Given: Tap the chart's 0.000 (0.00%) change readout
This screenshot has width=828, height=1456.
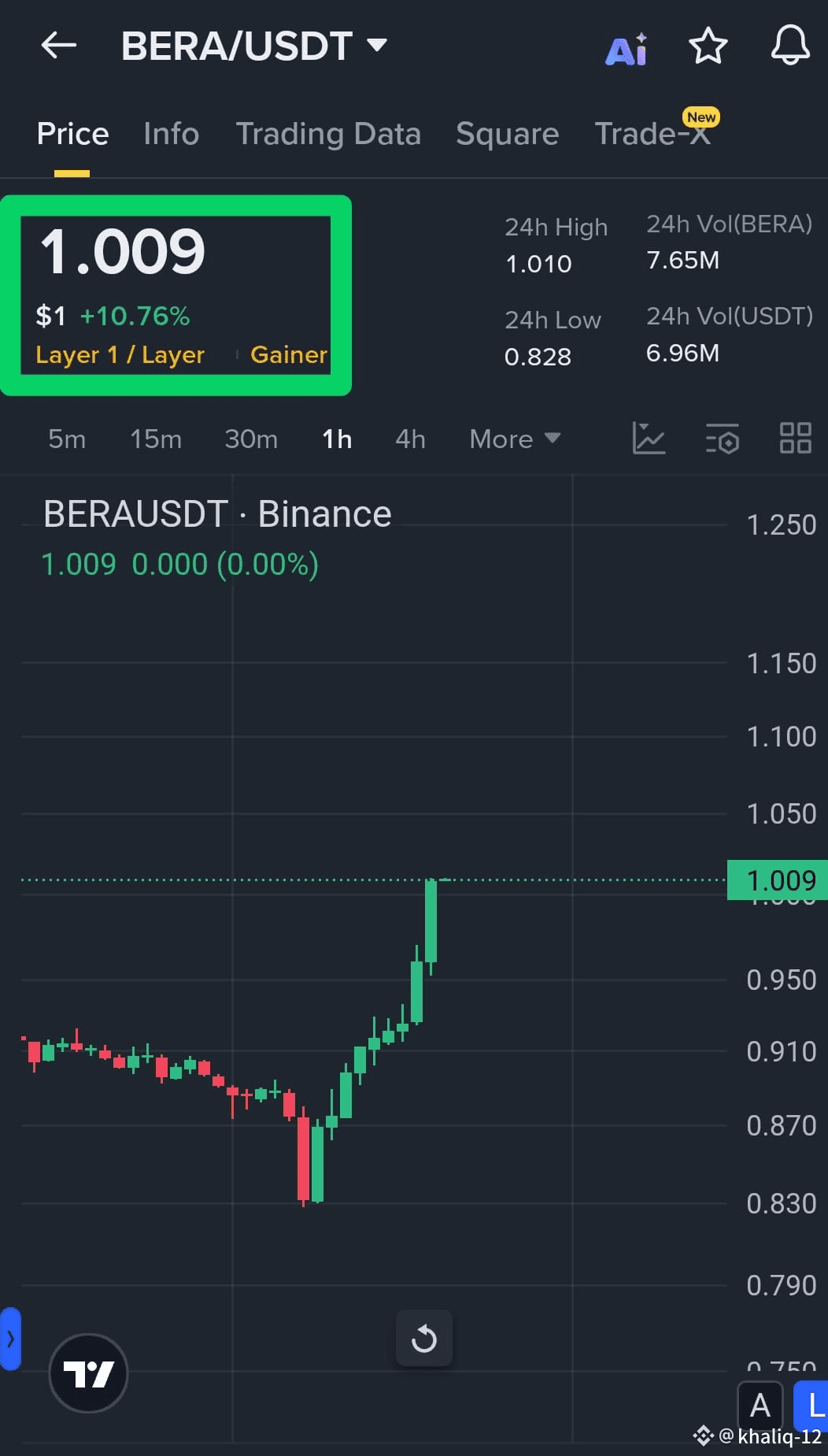Looking at the screenshot, I should coord(225,565).
